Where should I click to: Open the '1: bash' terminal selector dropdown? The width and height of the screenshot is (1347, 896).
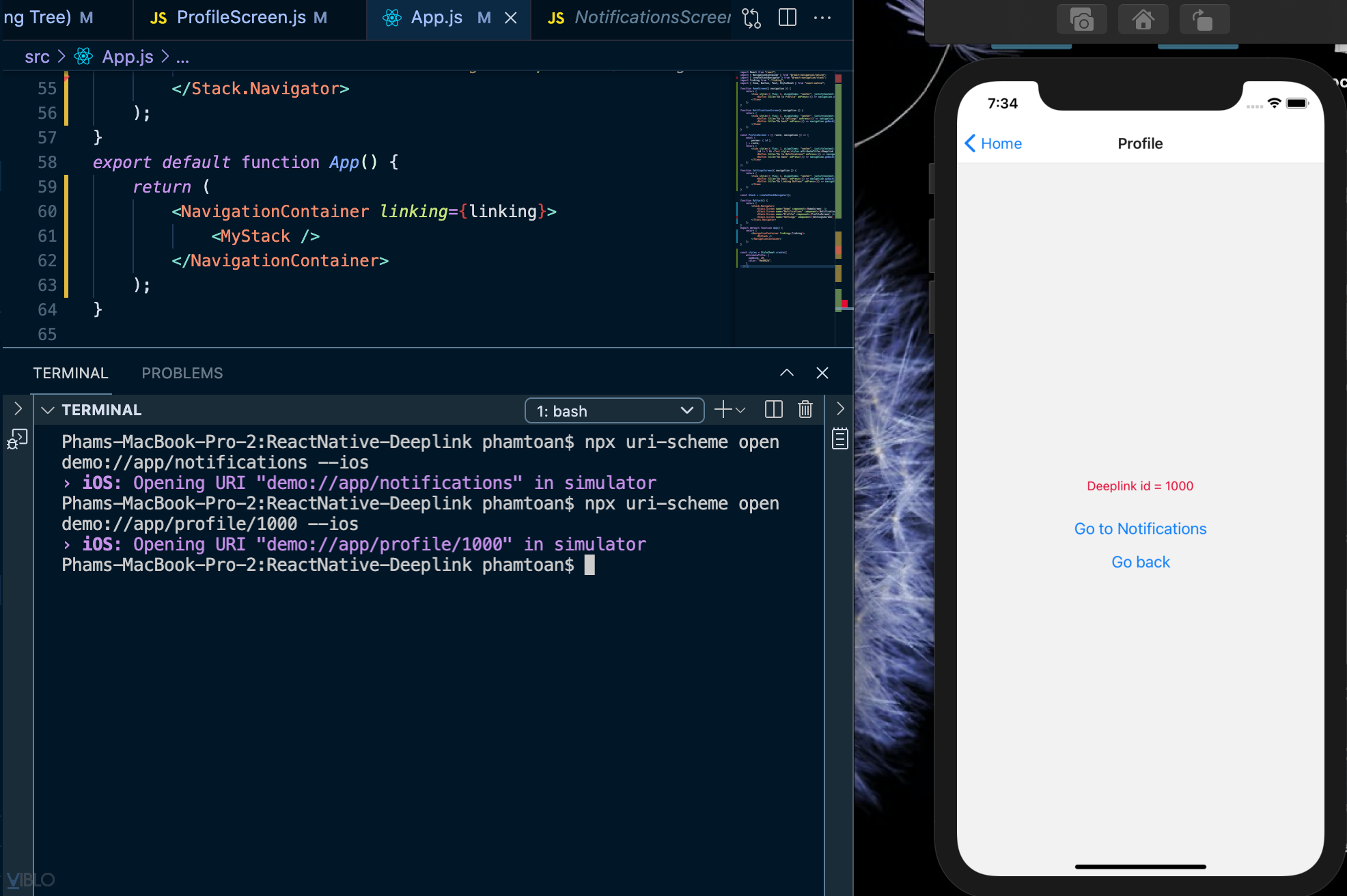(614, 410)
